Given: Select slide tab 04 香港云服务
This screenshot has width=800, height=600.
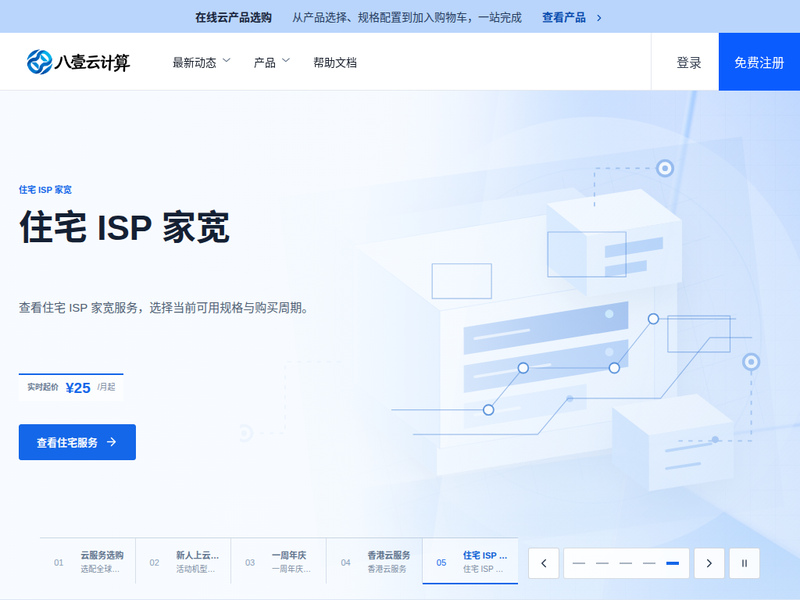Looking at the screenshot, I should (374, 561).
